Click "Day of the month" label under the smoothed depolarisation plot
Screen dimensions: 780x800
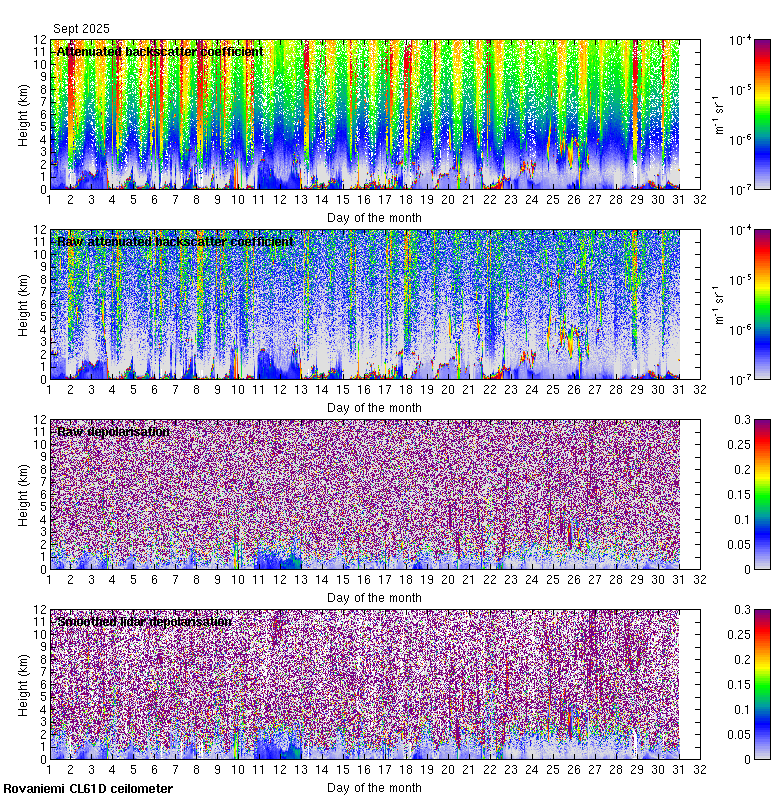coord(374,788)
